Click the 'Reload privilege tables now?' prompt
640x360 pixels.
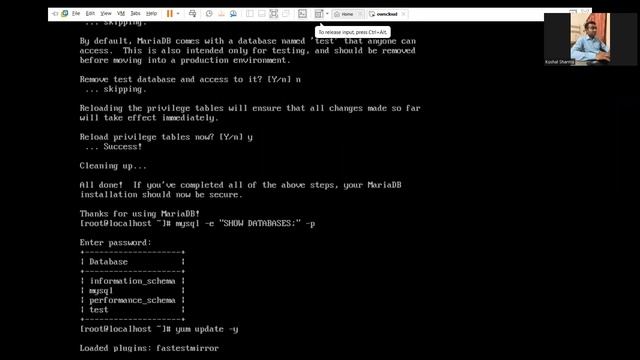tap(166, 137)
